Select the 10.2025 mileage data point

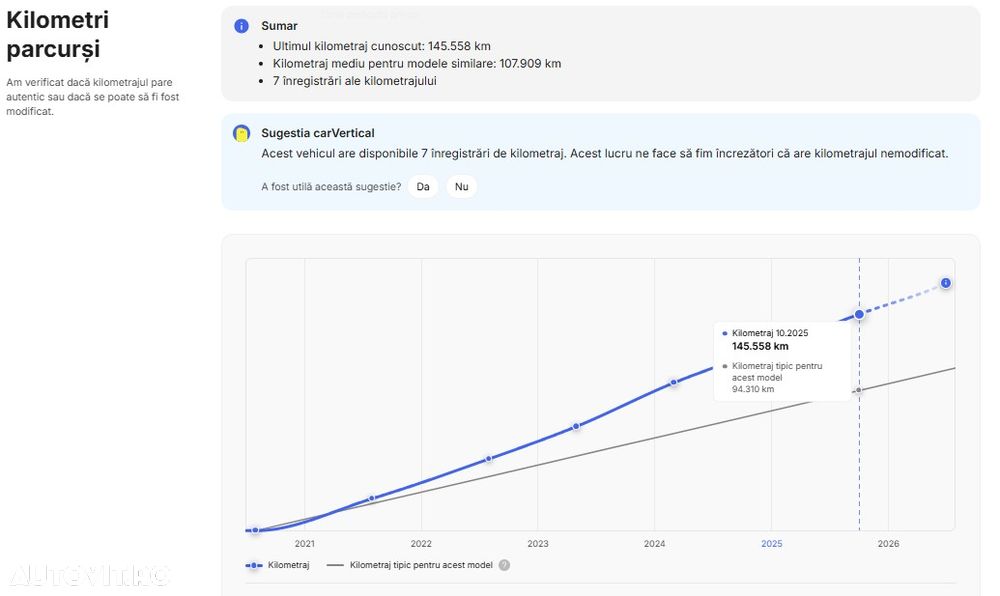(859, 314)
